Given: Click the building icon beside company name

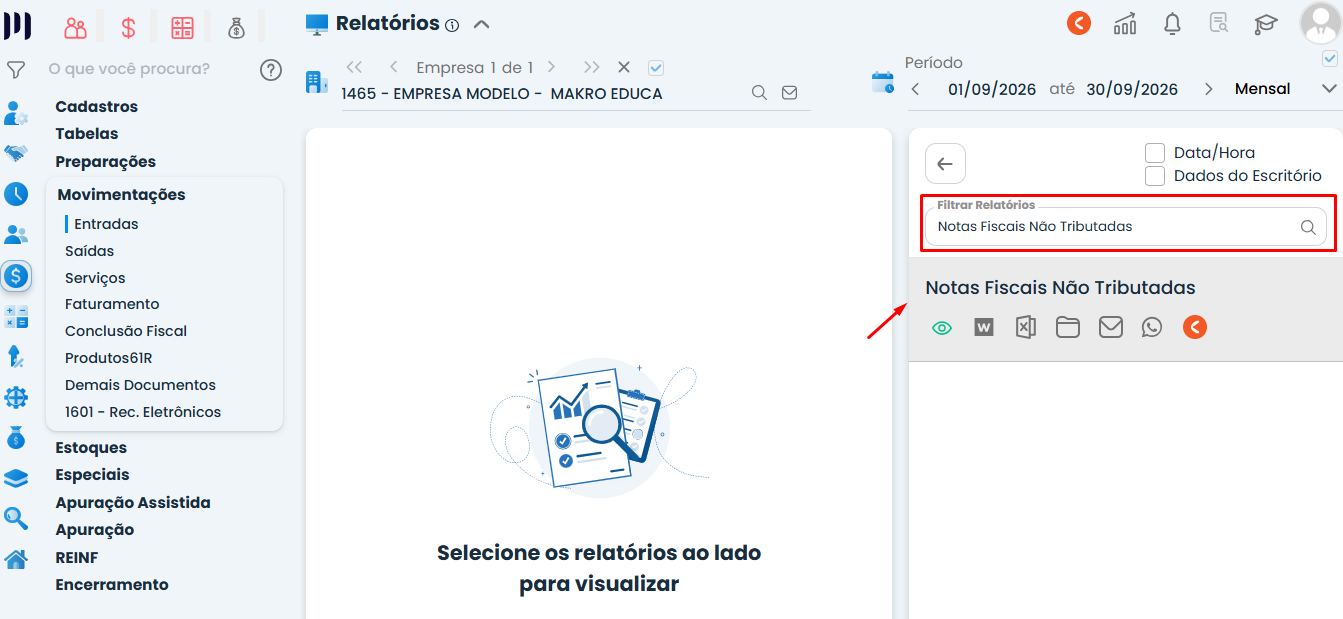Looking at the screenshot, I should coord(317,82).
